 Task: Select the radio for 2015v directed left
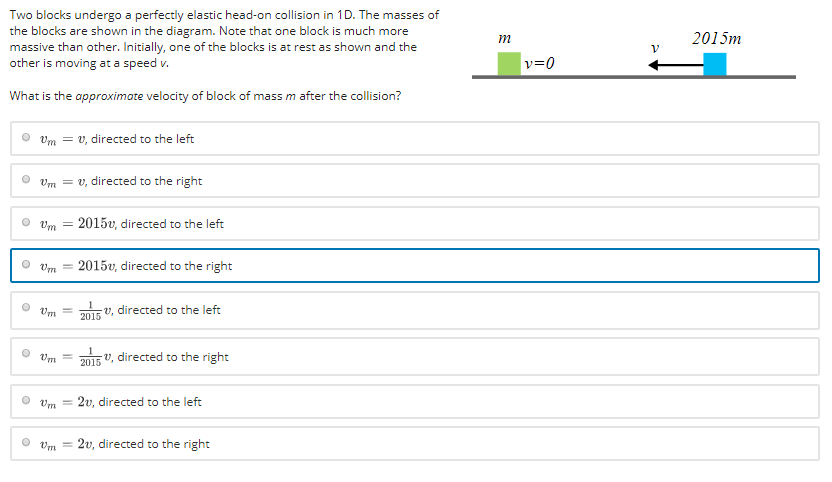[x=25, y=223]
